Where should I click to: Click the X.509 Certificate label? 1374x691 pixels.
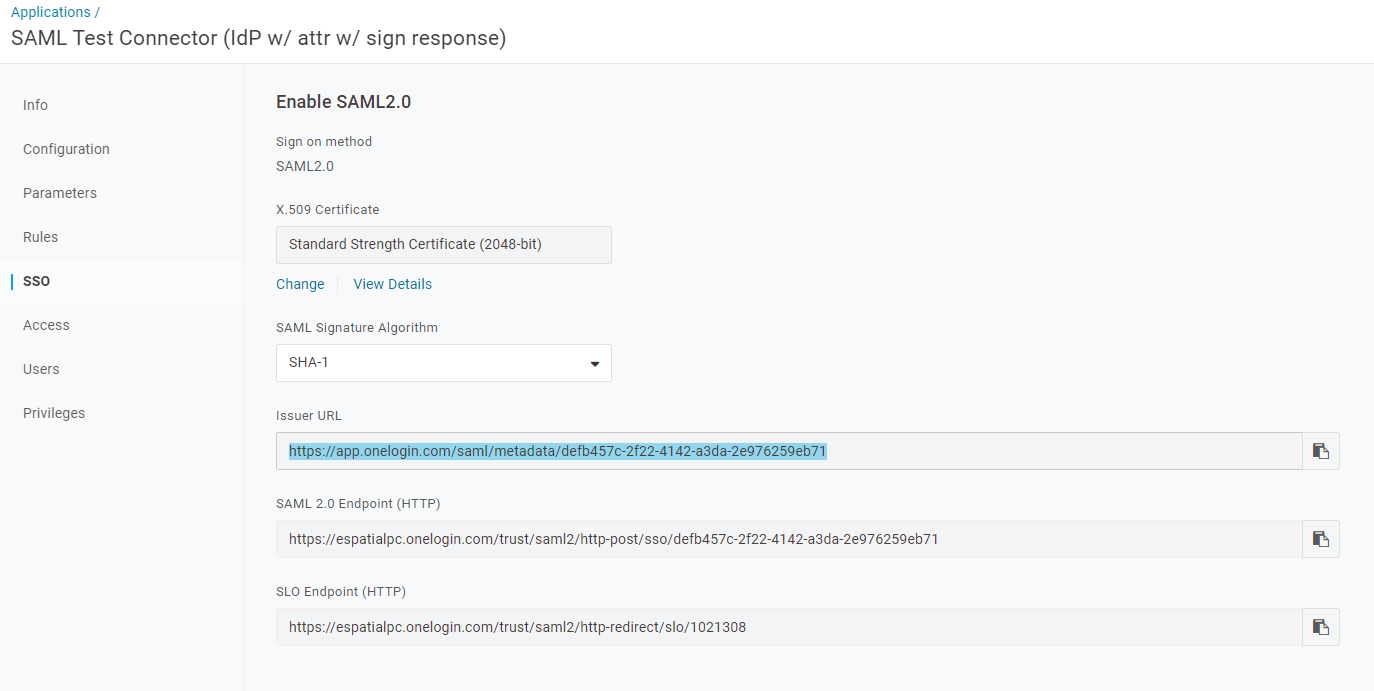pos(328,210)
